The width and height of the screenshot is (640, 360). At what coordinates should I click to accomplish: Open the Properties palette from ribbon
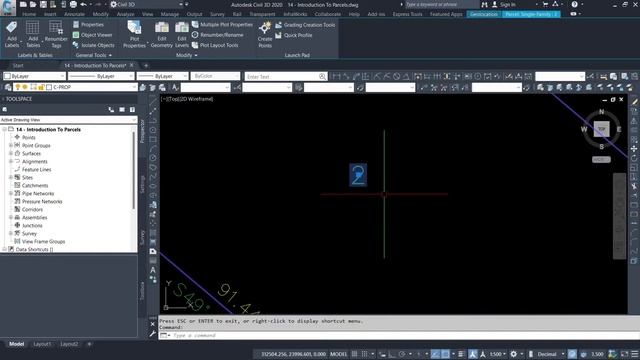pos(88,24)
